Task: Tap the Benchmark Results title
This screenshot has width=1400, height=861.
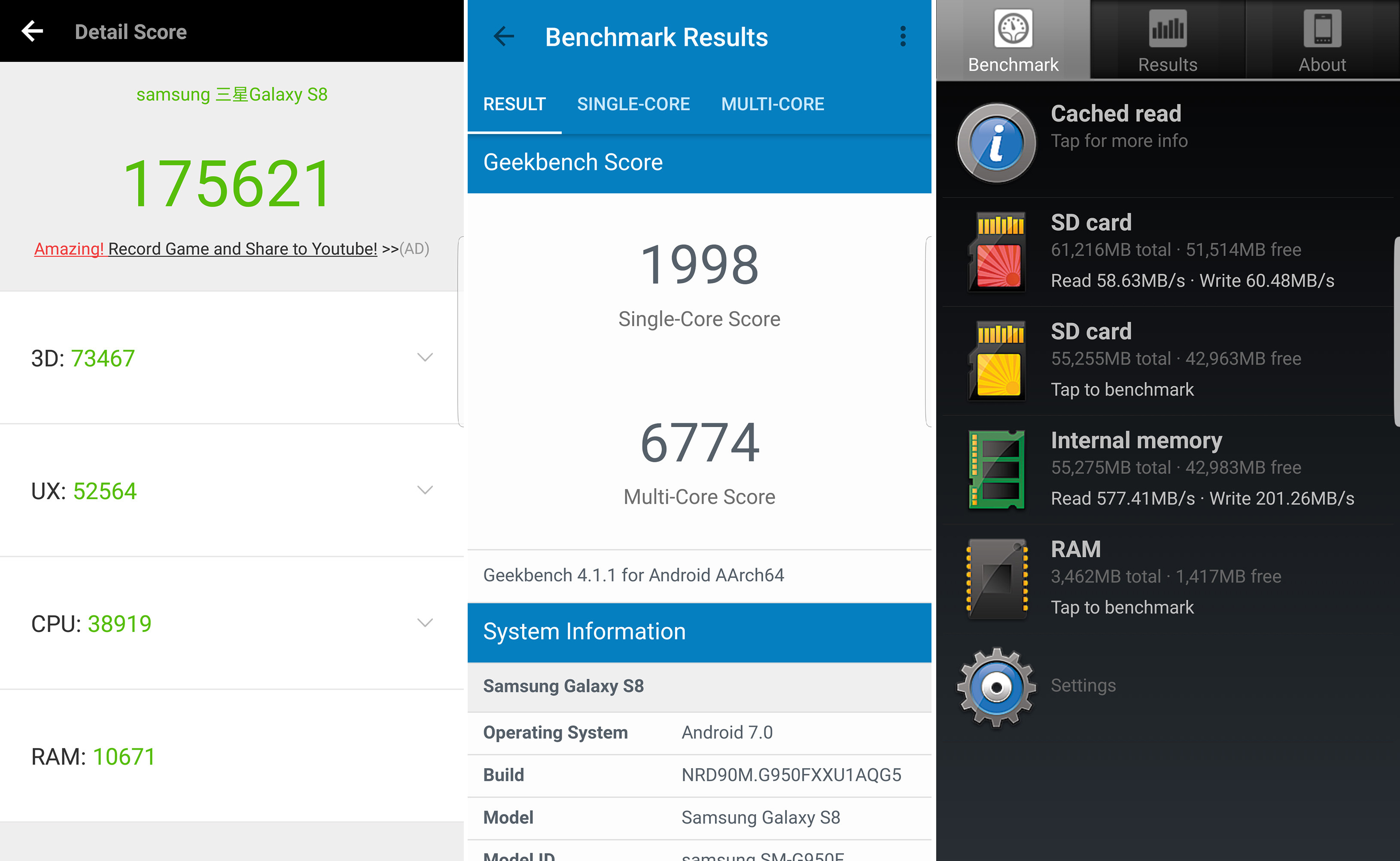Action: pyautogui.click(x=656, y=37)
